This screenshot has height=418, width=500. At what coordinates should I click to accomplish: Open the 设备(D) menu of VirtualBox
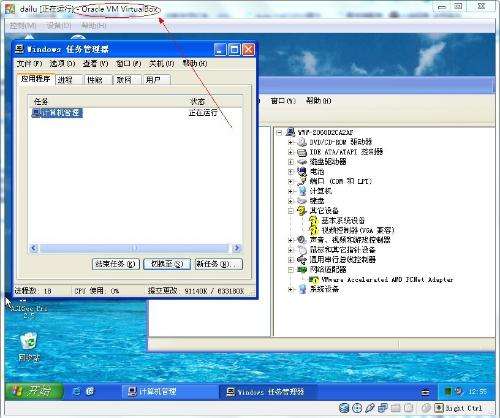(x=59, y=25)
